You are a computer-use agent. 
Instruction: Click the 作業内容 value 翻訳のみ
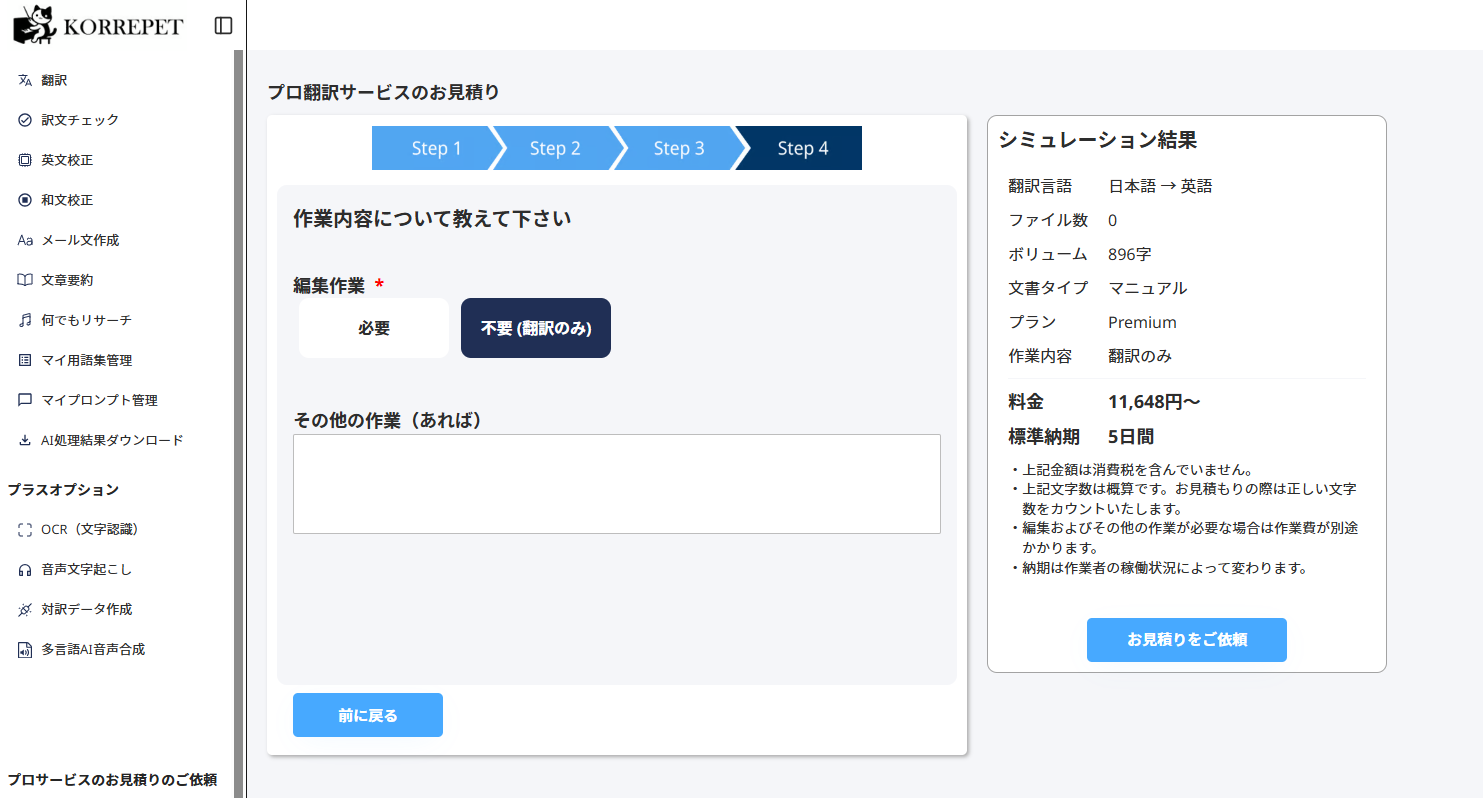point(1140,356)
